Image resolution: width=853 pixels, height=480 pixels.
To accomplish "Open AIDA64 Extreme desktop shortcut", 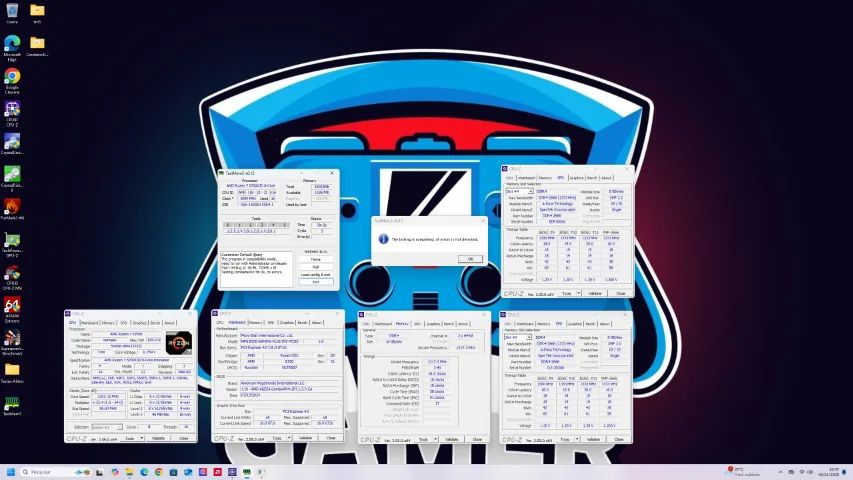I will [12, 309].
